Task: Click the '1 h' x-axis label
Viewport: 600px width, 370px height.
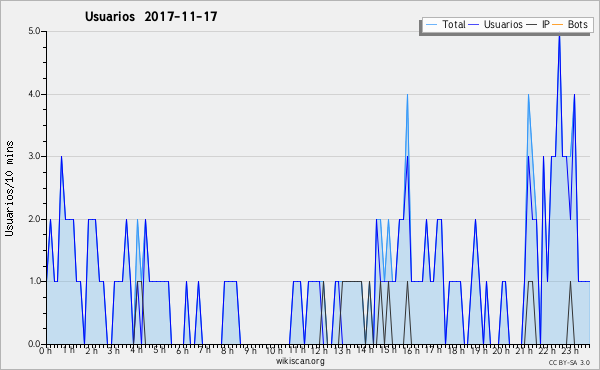Action: [x=68, y=350]
